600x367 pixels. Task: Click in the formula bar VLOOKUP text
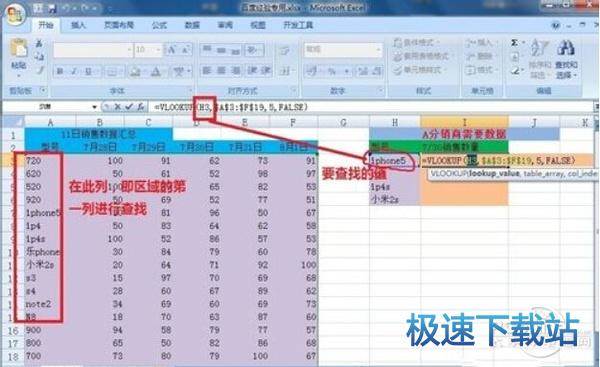pyautogui.click(x=231, y=107)
